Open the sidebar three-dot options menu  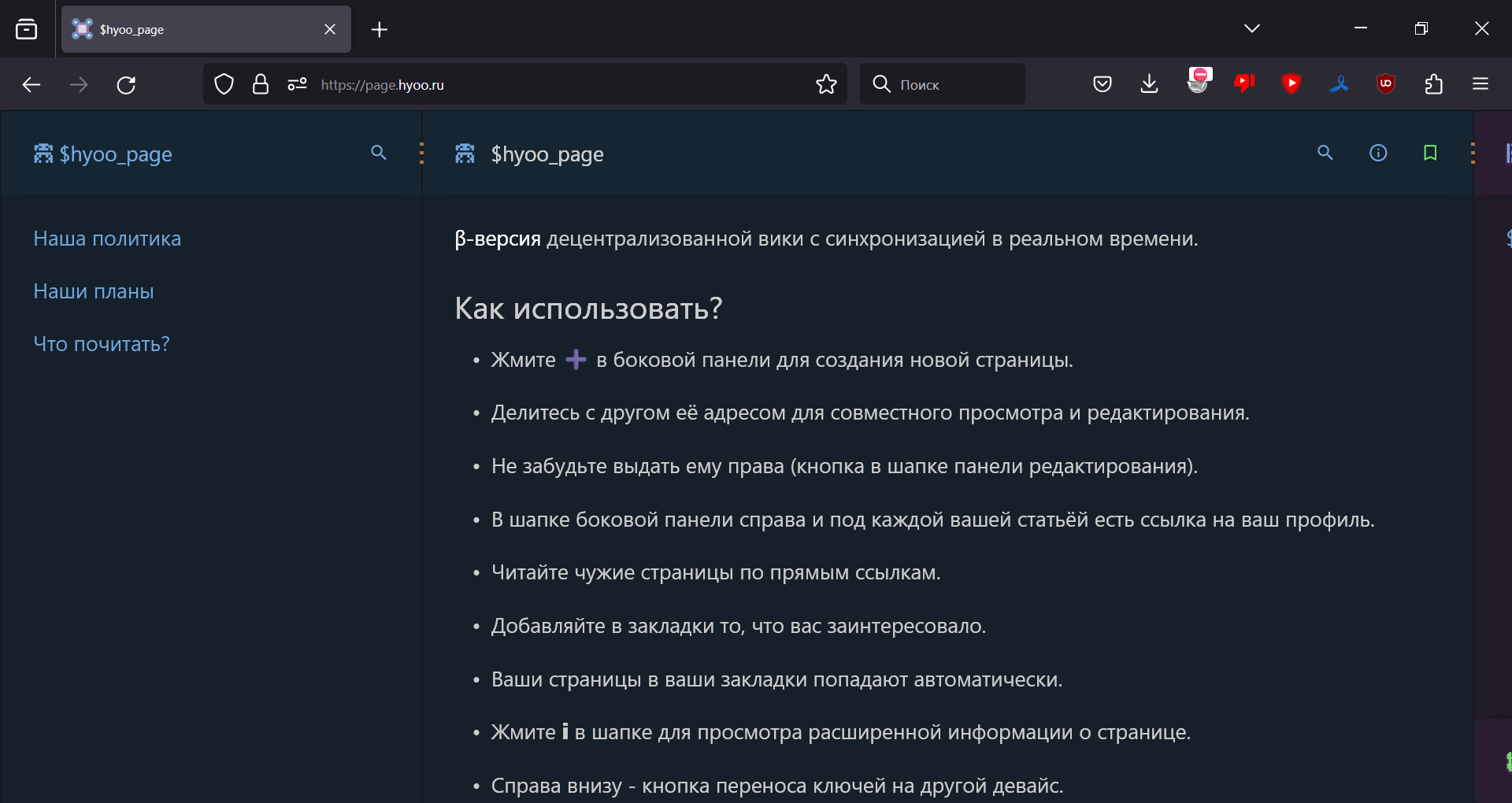click(422, 154)
